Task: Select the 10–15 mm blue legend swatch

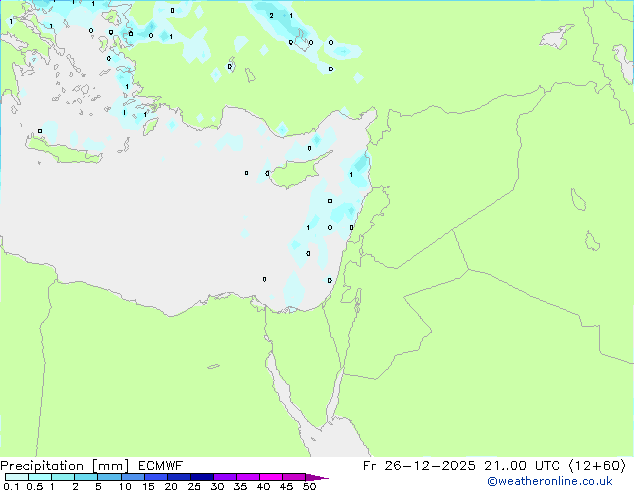Action: [x=133, y=477]
